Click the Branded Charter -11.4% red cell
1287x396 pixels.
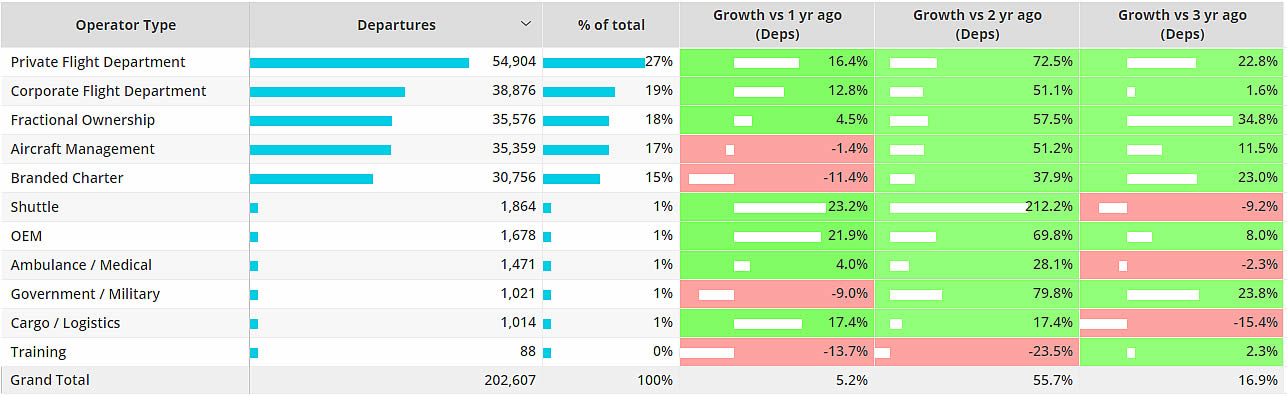point(777,178)
